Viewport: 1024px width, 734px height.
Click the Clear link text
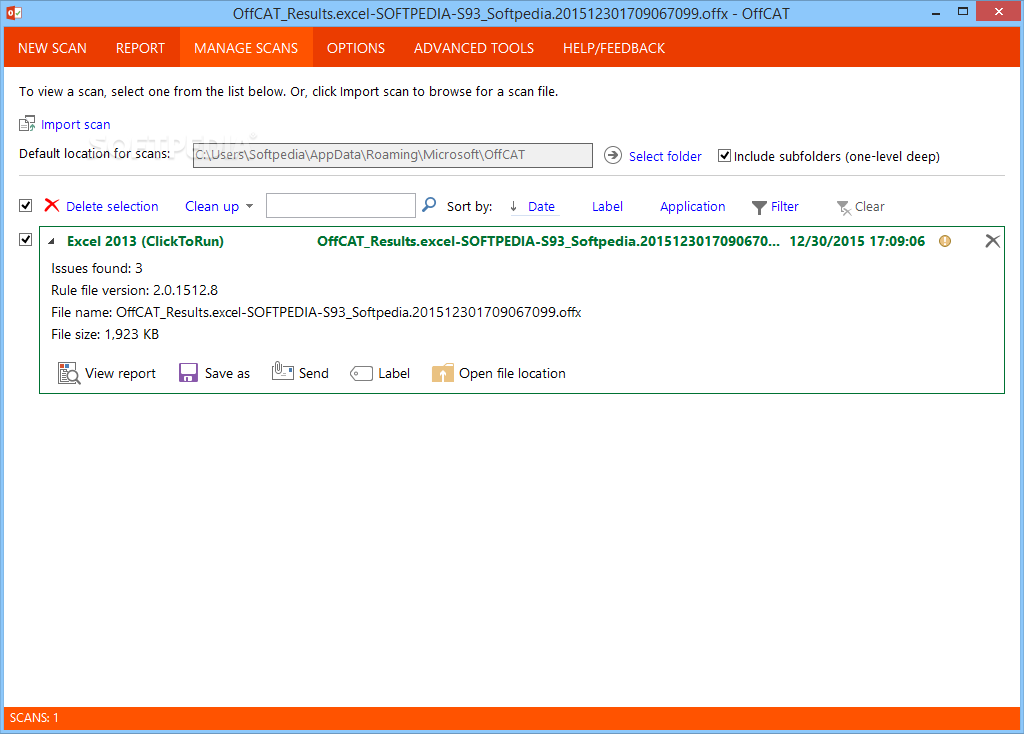pyautogui.click(x=869, y=206)
